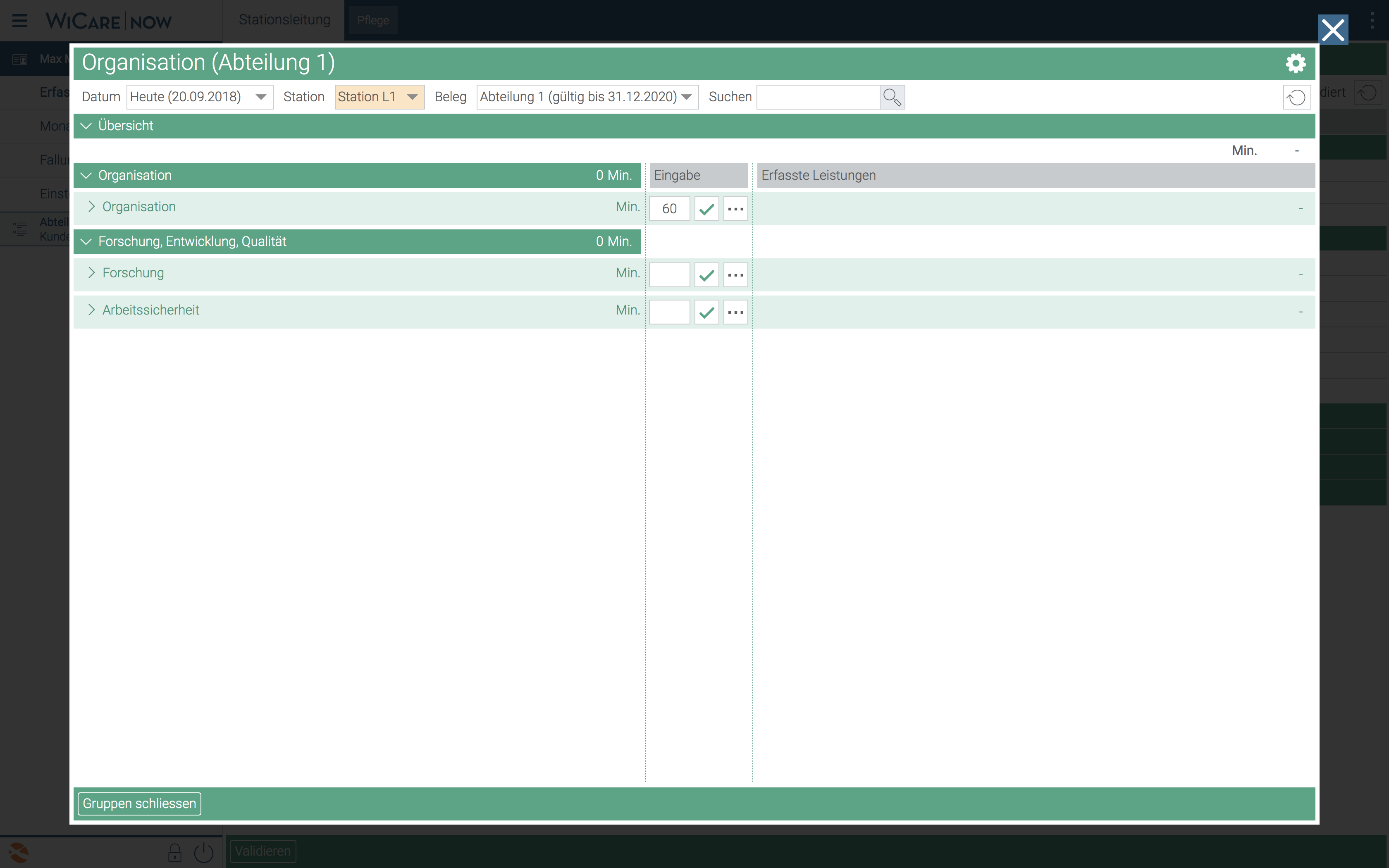Click the Gruppen schliessen button
Image resolution: width=1389 pixels, height=868 pixels.
point(139,803)
